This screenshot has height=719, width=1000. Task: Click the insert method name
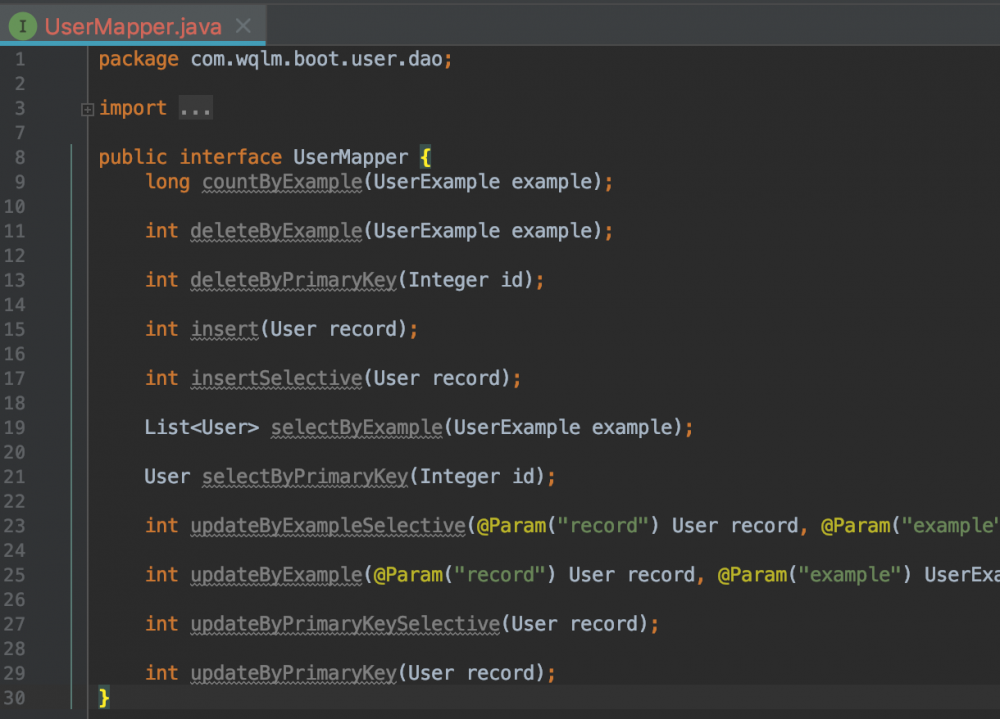click(x=225, y=329)
